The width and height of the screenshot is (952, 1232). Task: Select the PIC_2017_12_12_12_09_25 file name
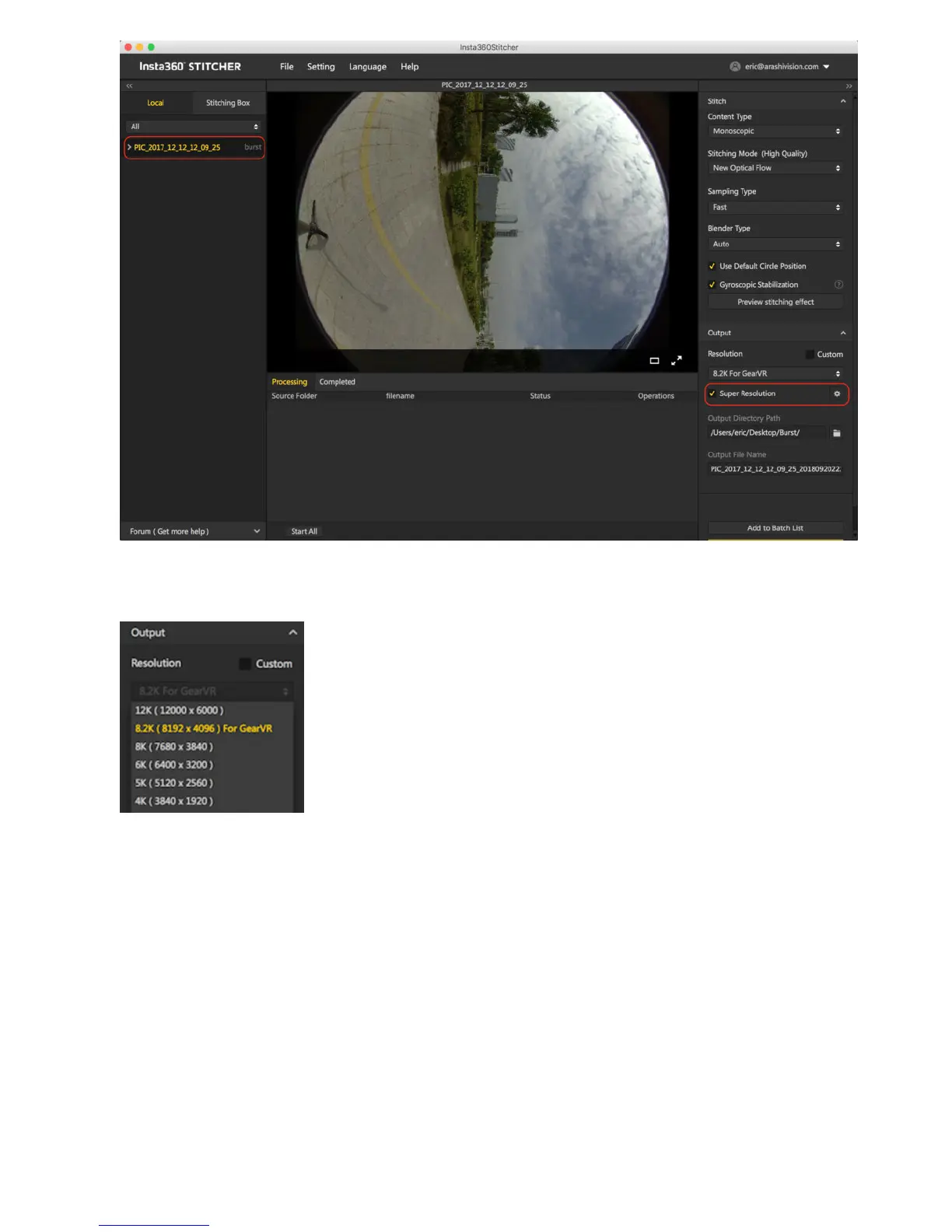coord(177,147)
